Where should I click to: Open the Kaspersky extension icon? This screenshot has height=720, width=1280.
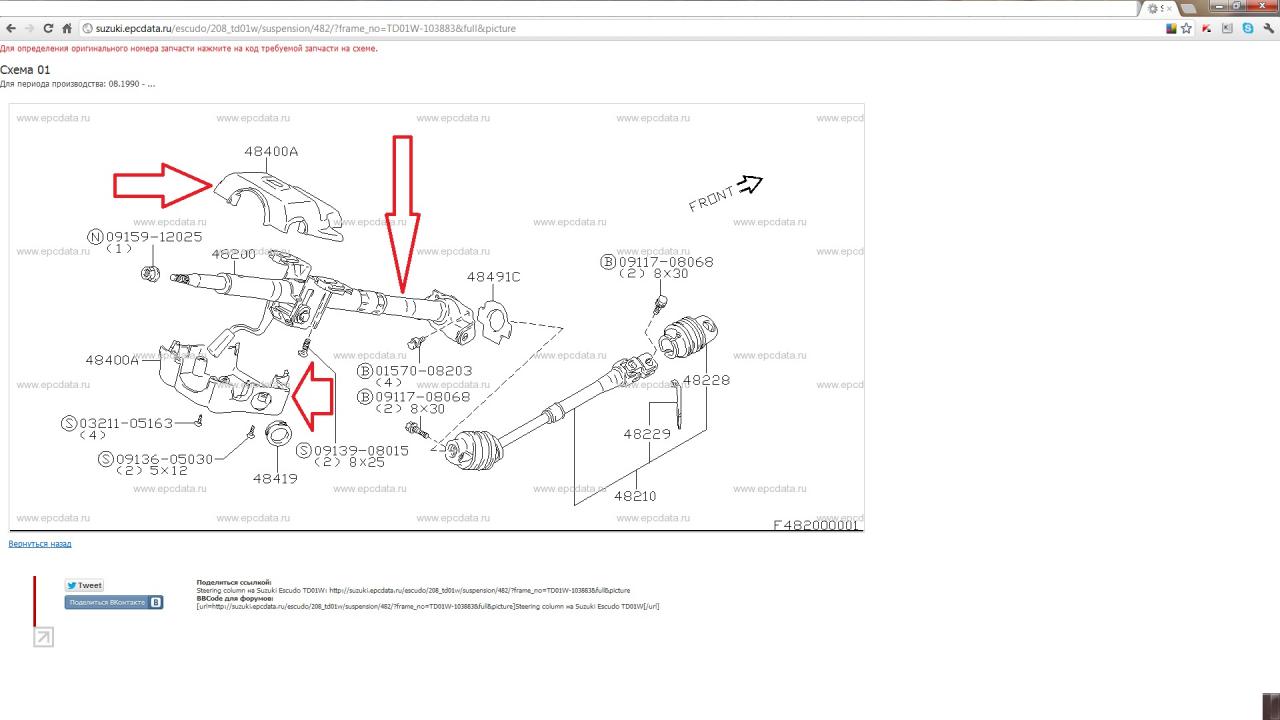point(1207,29)
